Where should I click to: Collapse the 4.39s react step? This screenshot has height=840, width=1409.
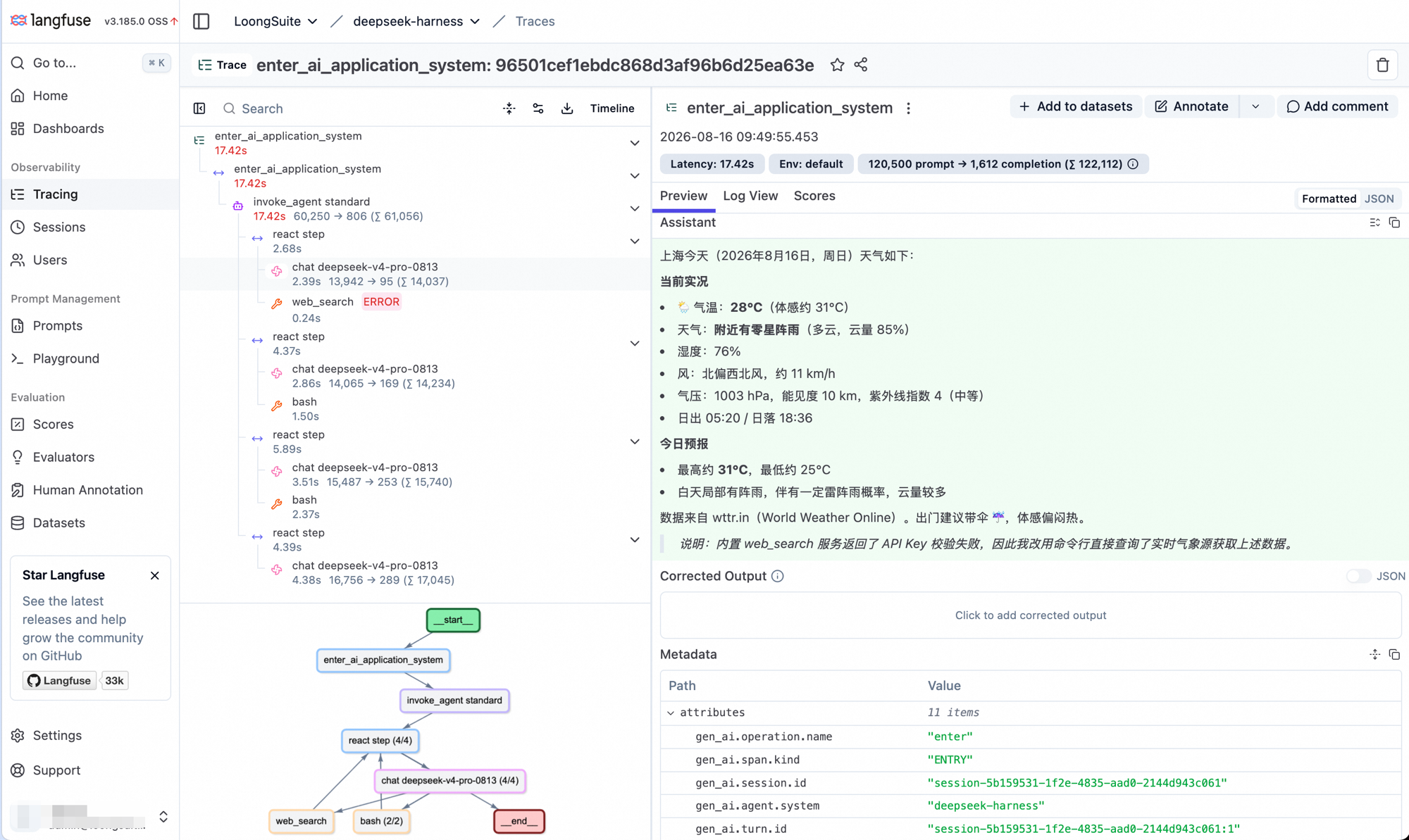(x=635, y=540)
